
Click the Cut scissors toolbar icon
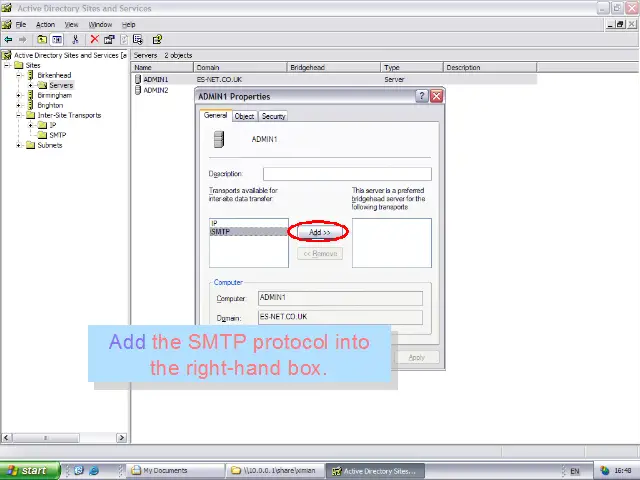[x=75, y=40]
